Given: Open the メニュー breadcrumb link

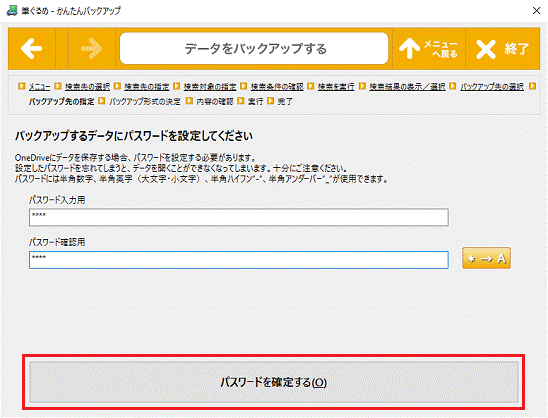Looking at the screenshot, I should tap(39, 86).
